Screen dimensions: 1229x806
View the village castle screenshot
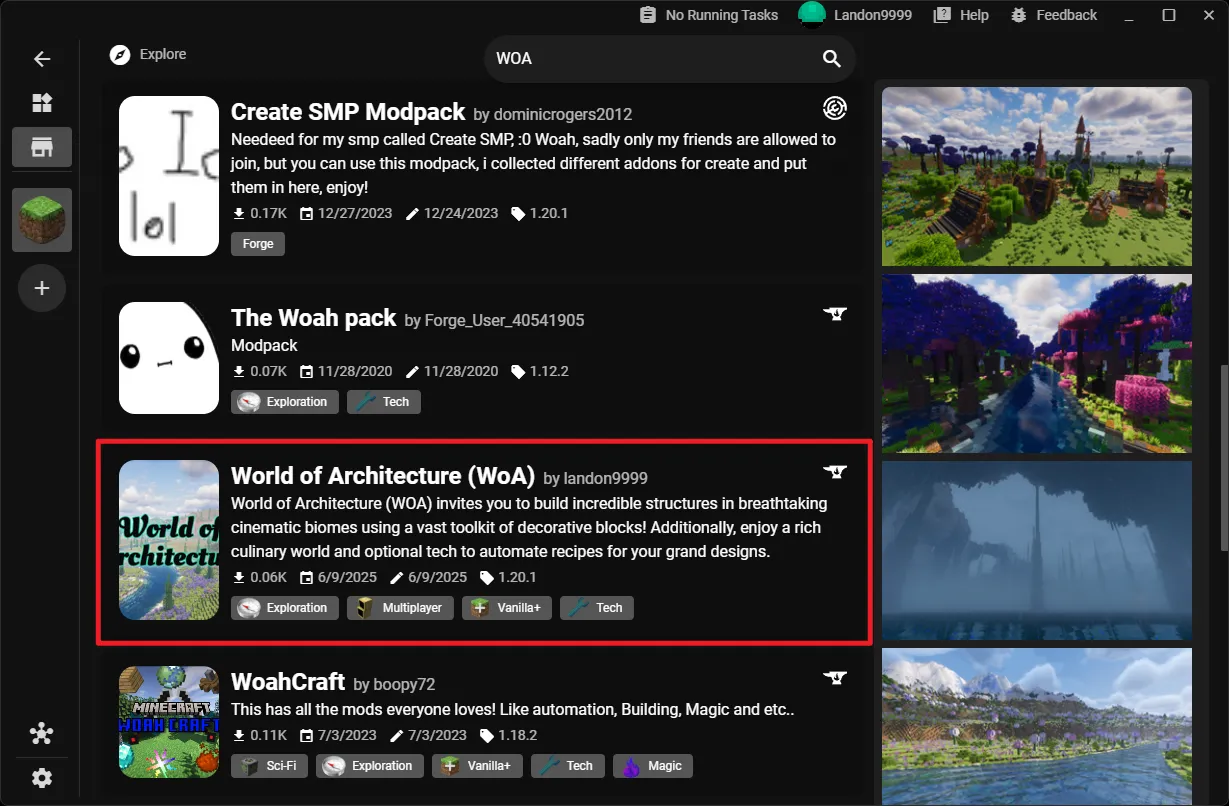pos(1037,177)
